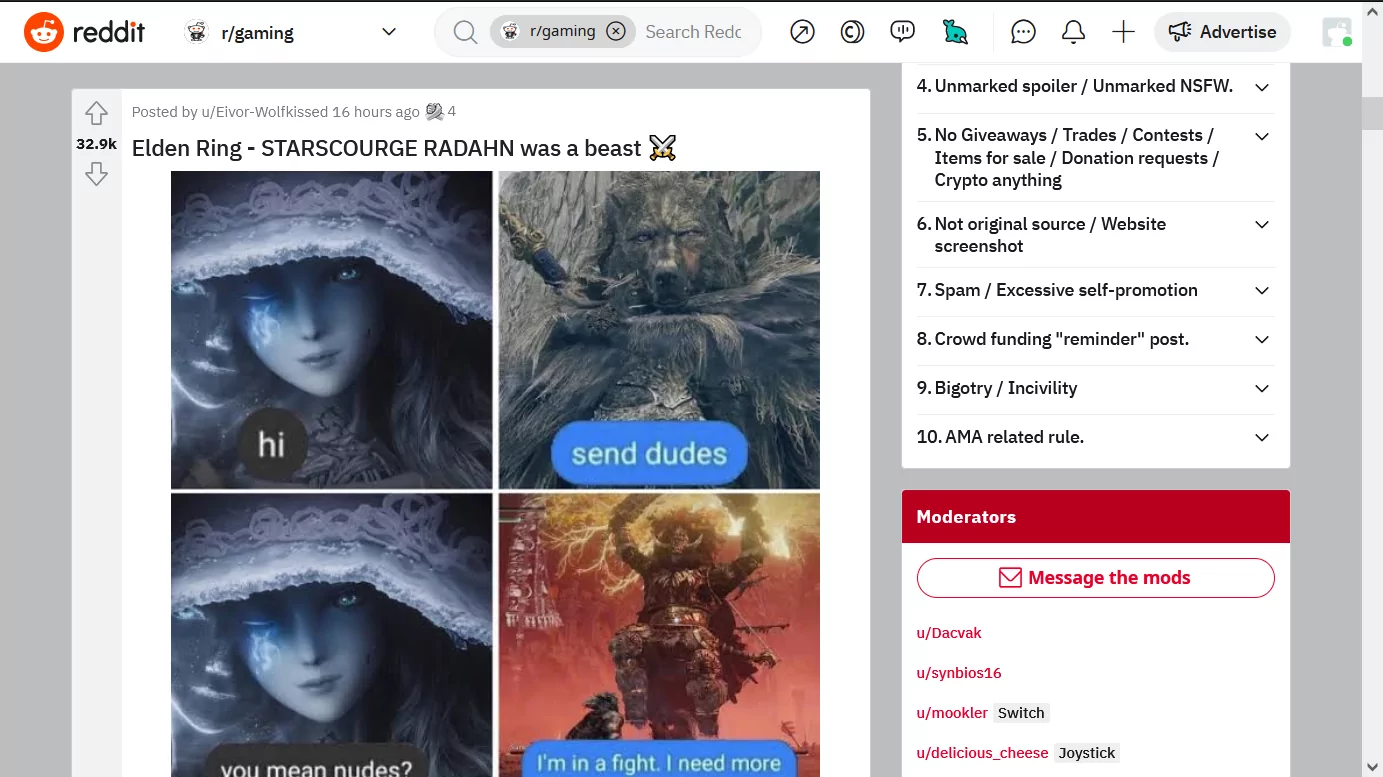Remove the r/gaming filter from search

click(616, 31)
